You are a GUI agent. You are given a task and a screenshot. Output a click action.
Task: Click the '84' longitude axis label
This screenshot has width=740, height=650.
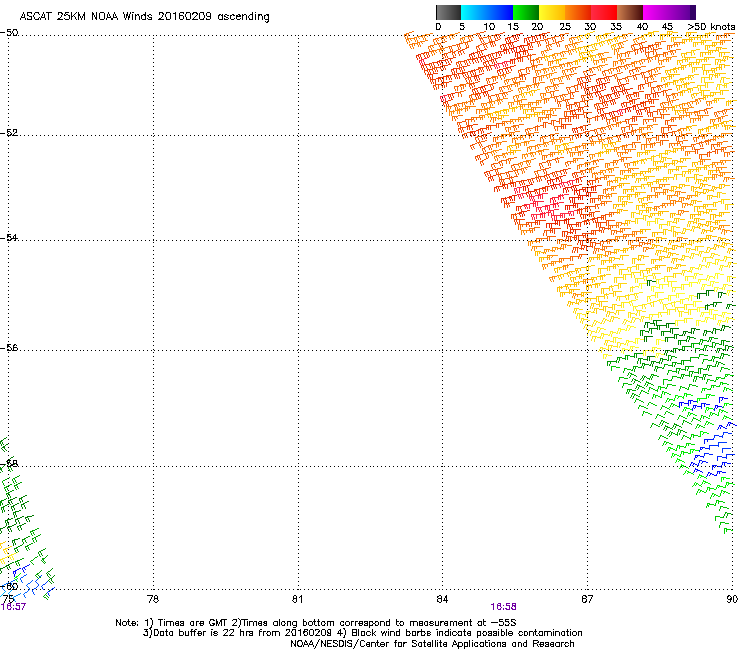tap(442, 599)
